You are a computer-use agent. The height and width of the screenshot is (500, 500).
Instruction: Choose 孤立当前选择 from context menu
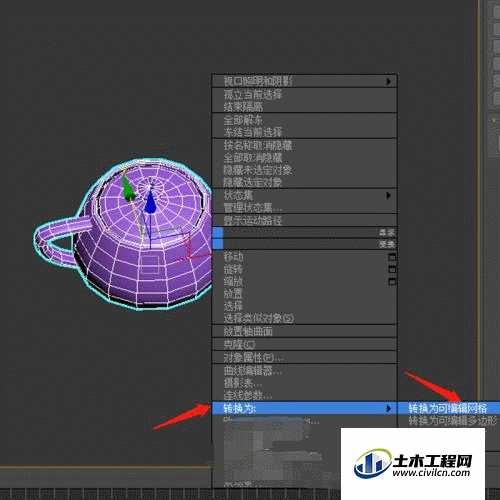(x=304, y=95)
